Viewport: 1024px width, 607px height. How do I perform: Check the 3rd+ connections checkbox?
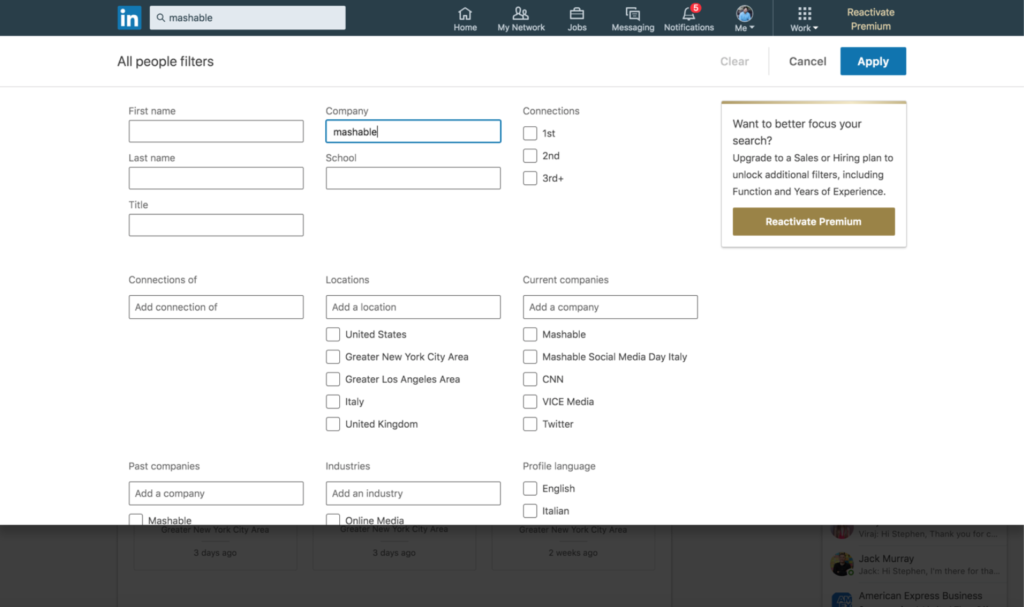click(530, 178)
